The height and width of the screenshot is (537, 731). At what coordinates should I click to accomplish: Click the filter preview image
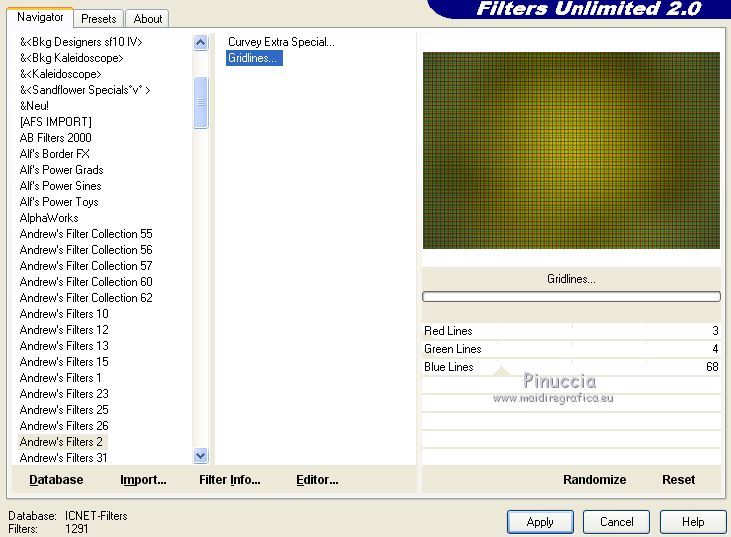click(x=571, y=150)
